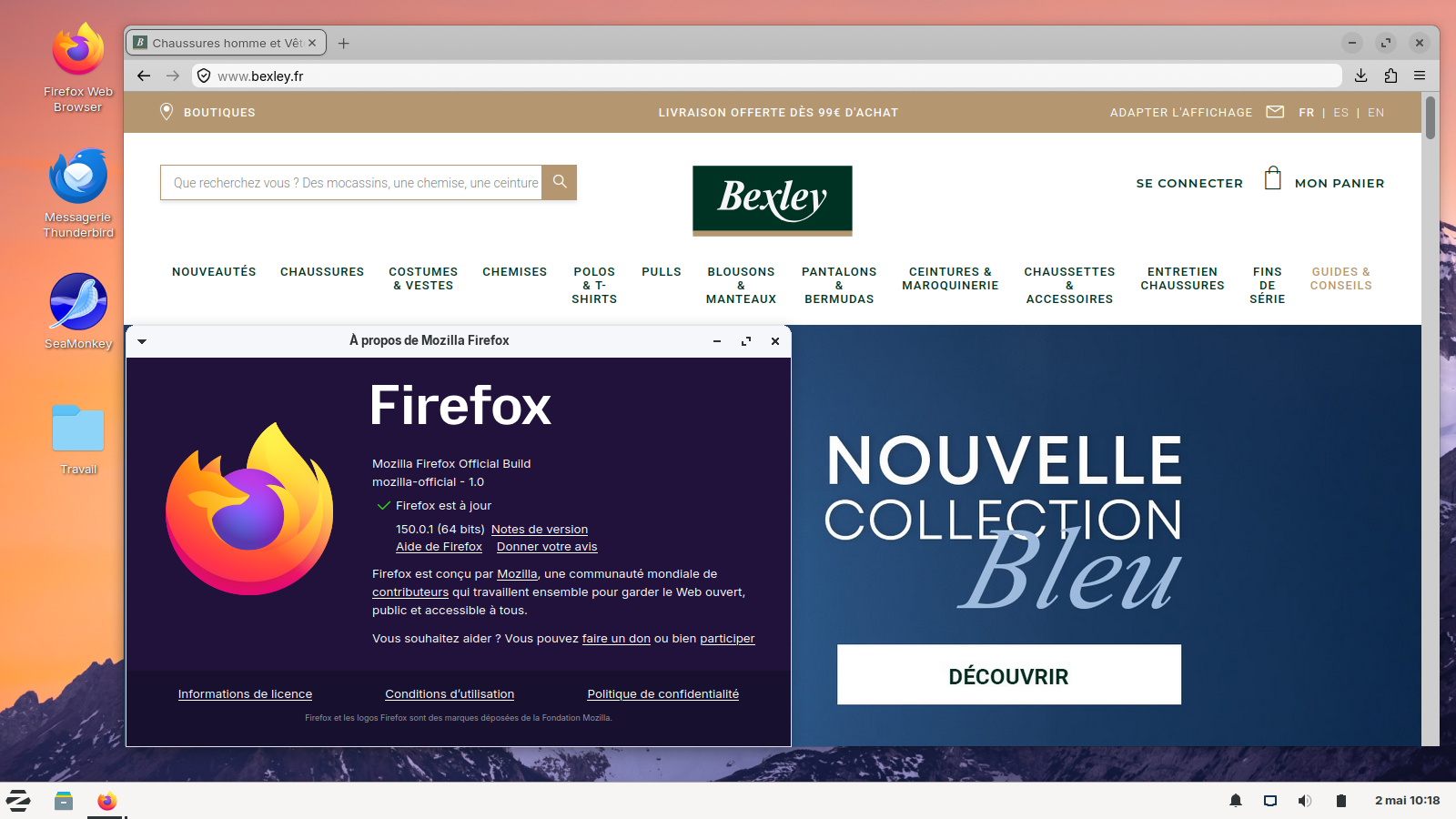Open the notifications bell in system tray
Image resolution: width=1456 pixels, height=819 pixels.
tap(1236, 801)
